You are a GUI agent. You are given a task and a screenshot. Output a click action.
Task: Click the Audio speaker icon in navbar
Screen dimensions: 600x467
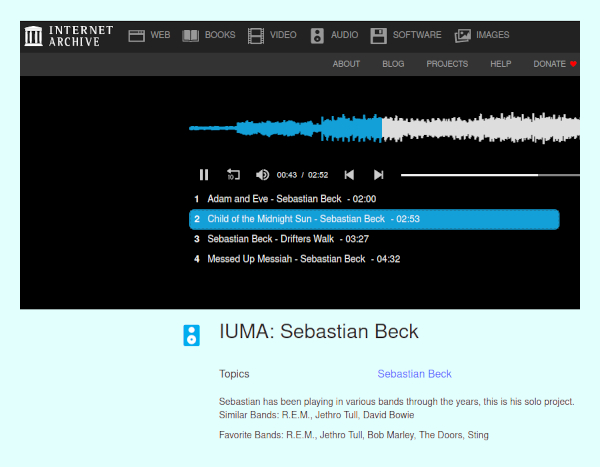tap(317, 36)
